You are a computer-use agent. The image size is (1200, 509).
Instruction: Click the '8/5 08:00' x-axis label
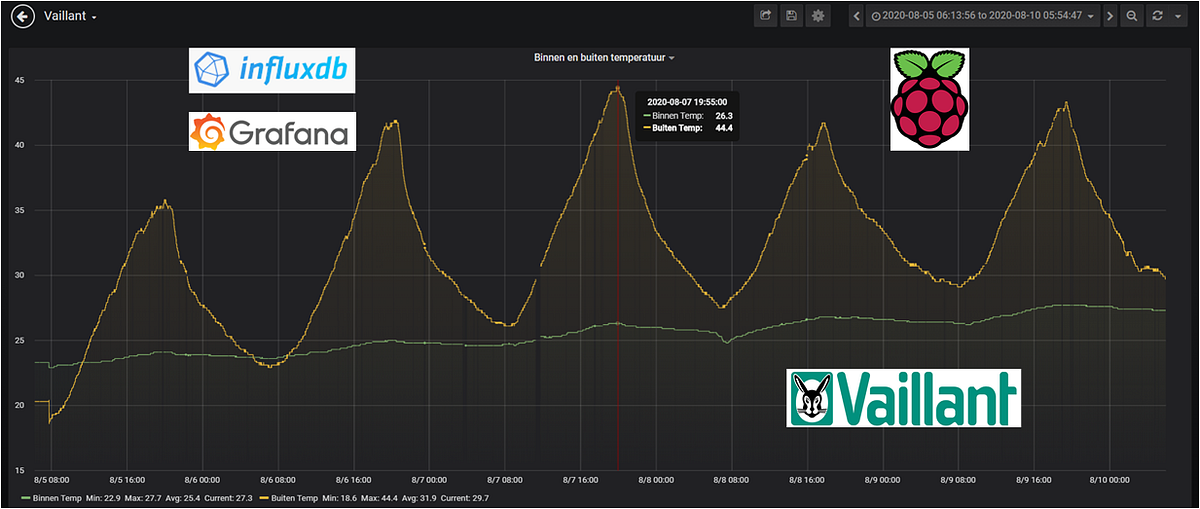click(x=50, y=480)
